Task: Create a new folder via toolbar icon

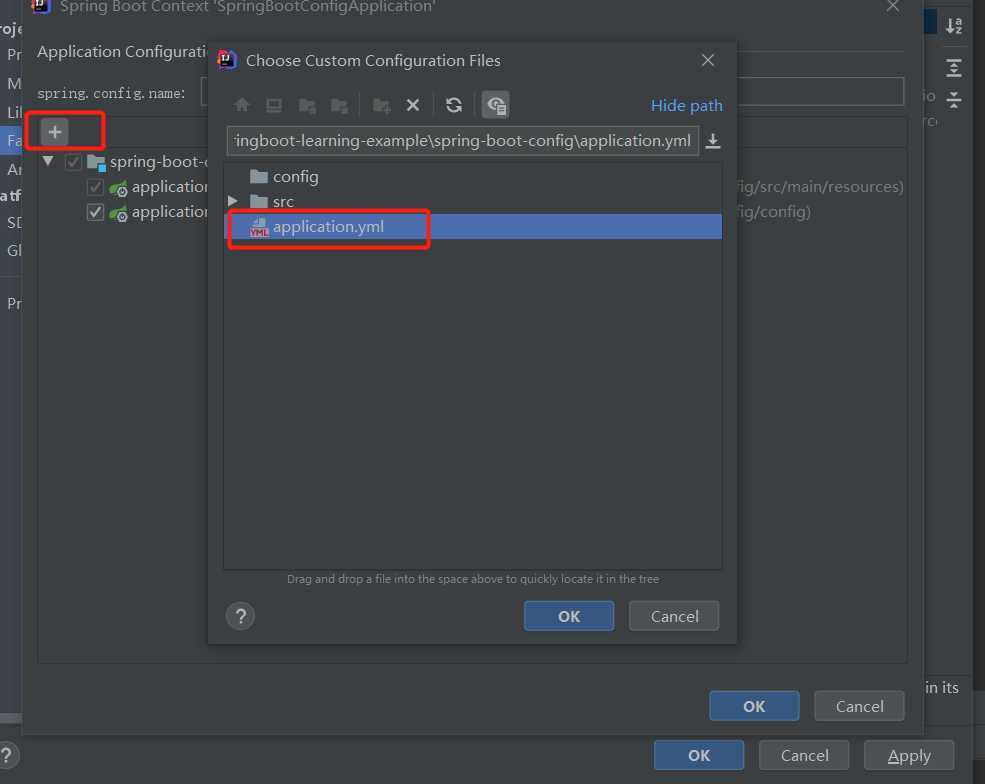Action: pos(381,105)
